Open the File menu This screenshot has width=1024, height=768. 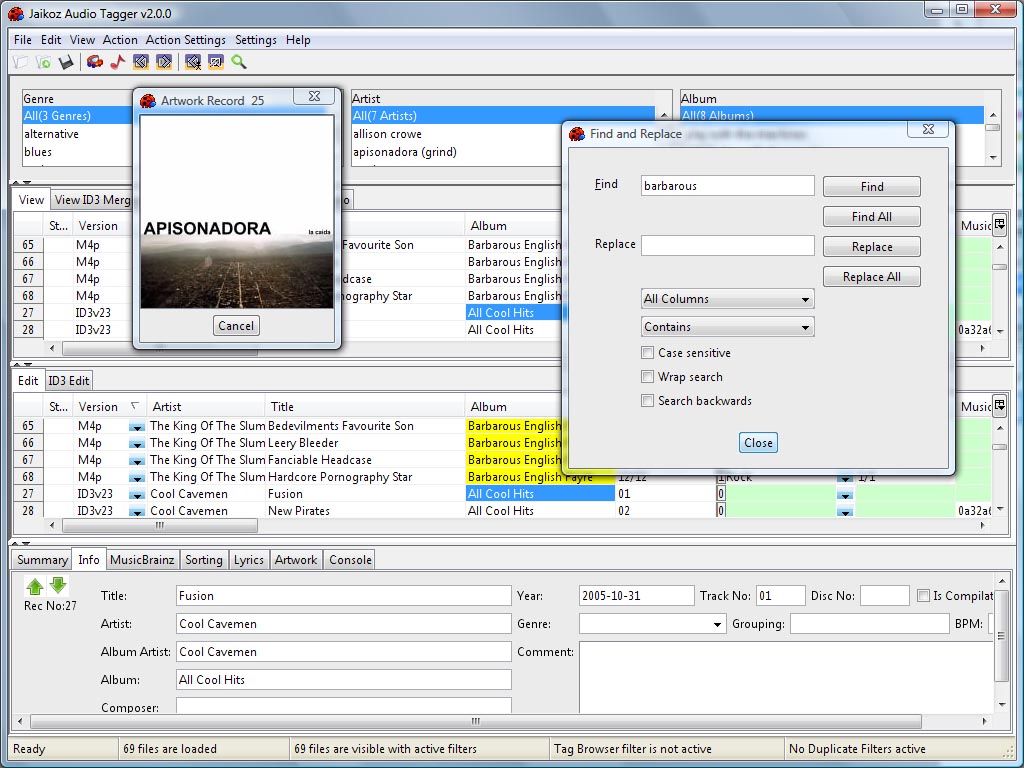coord(22,40)
